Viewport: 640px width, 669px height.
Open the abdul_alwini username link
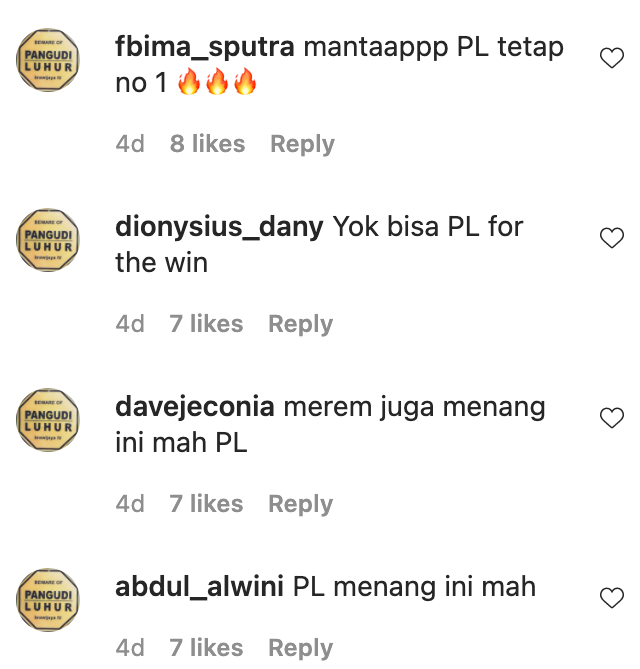click(x=199, y=587)
